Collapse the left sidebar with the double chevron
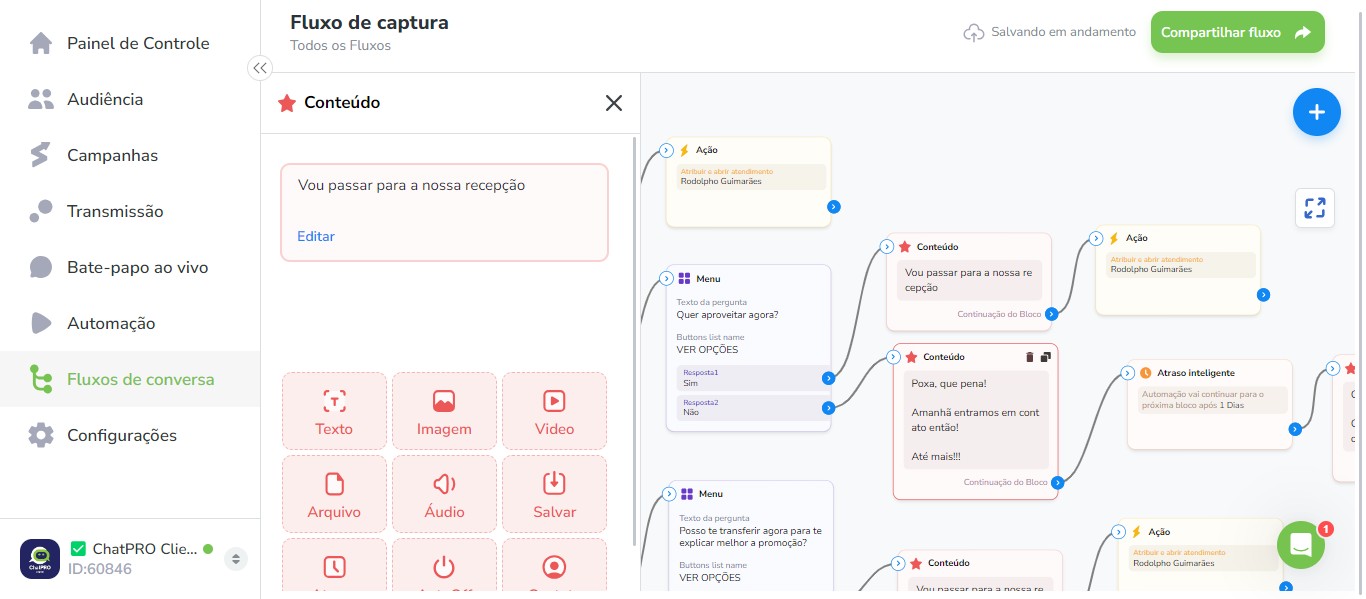Viewport: 1366px width, 599px height. coord(260,68)
